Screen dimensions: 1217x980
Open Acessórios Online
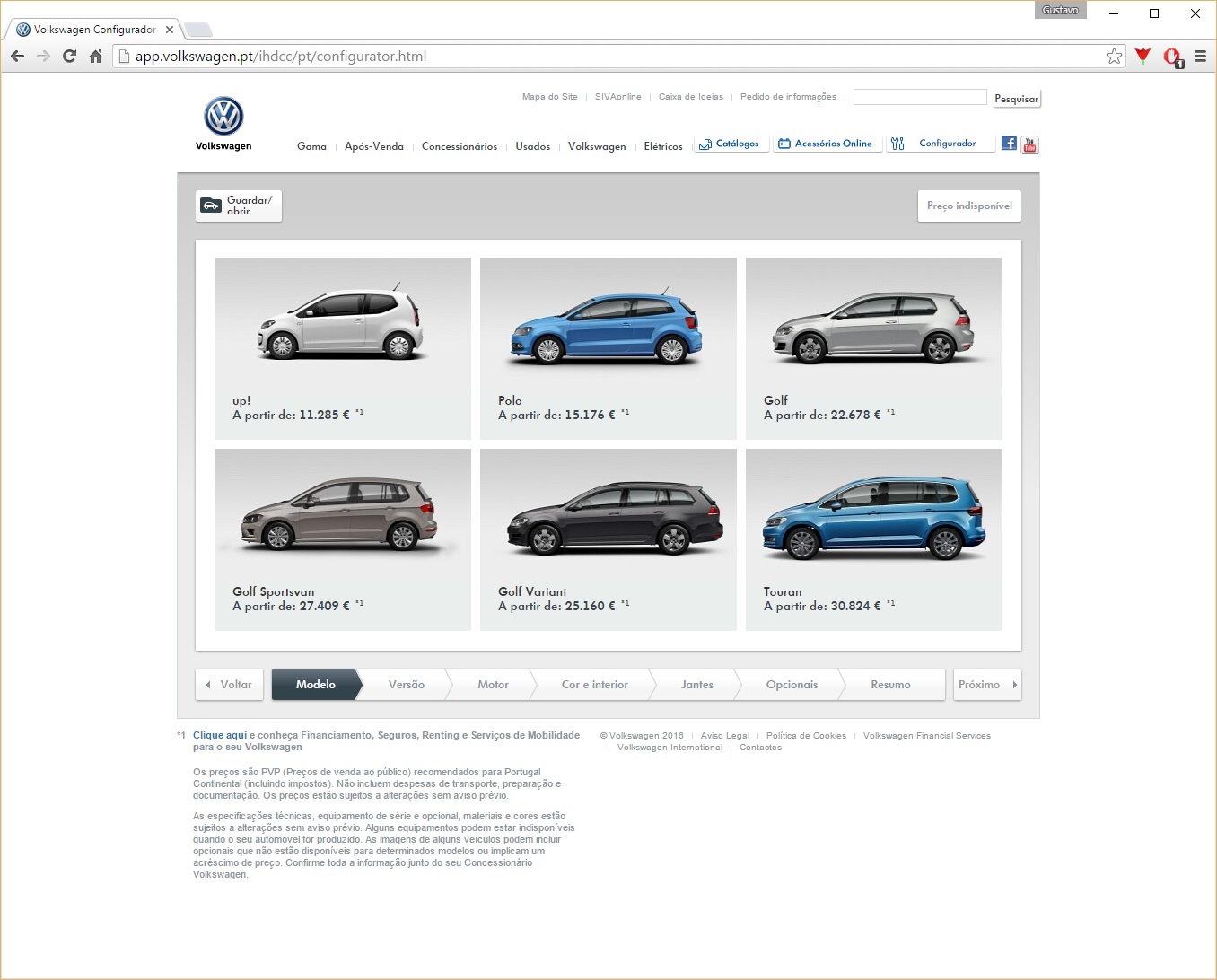click(x=825, y=144)
